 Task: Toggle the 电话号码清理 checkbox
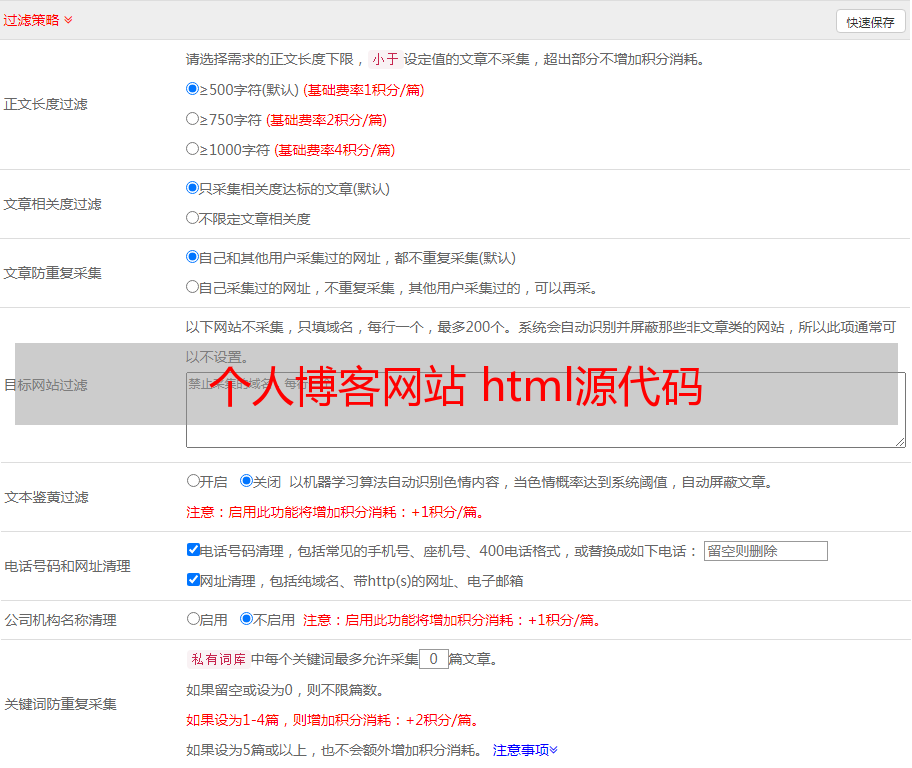tap(193, 550)
